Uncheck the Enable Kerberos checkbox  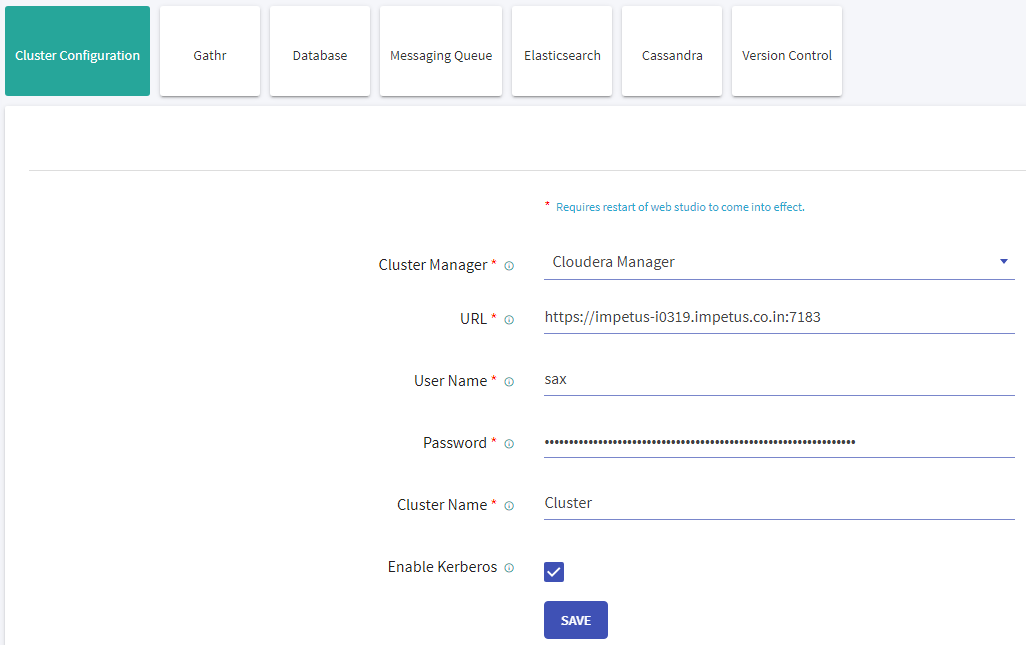(x=554, y=571)
